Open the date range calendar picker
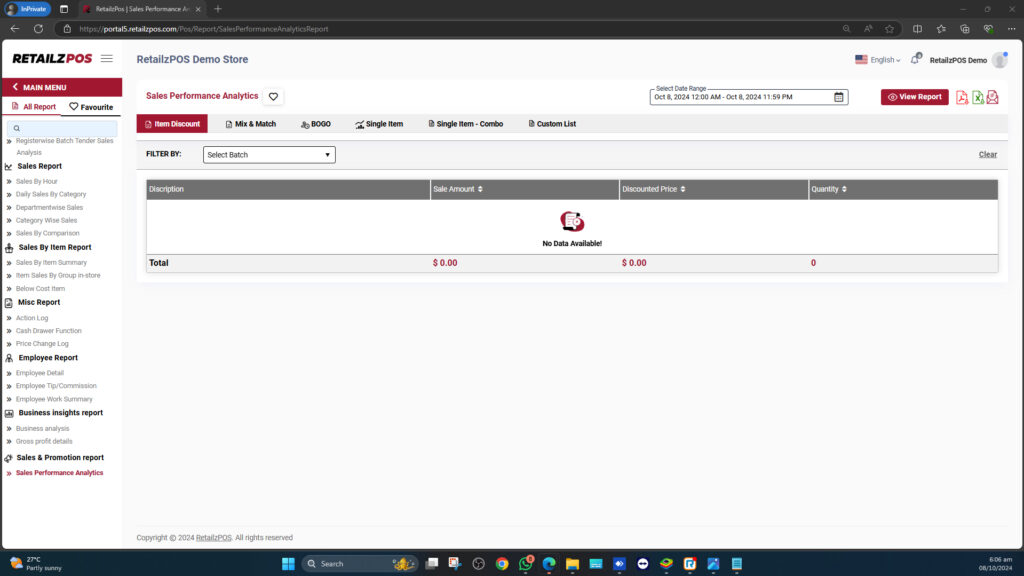Screen dimensions: 1024x576 [x=838, y=97]
